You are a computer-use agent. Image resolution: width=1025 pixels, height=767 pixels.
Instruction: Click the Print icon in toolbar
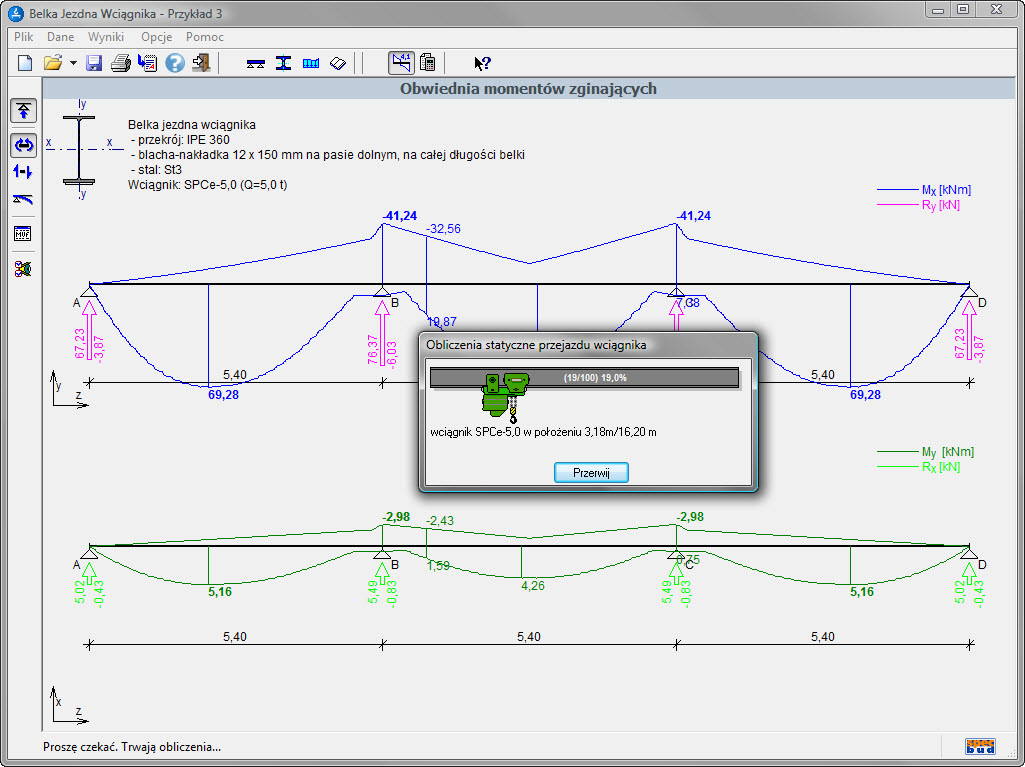pos(121,63)
